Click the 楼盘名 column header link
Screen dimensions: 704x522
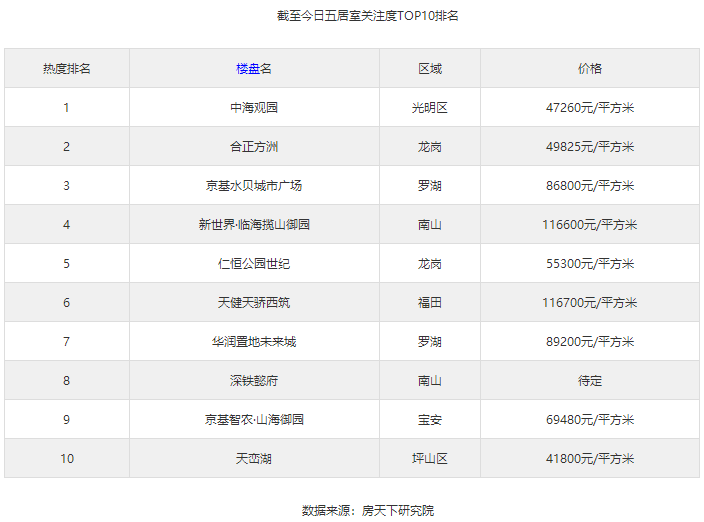coord(254,68)
